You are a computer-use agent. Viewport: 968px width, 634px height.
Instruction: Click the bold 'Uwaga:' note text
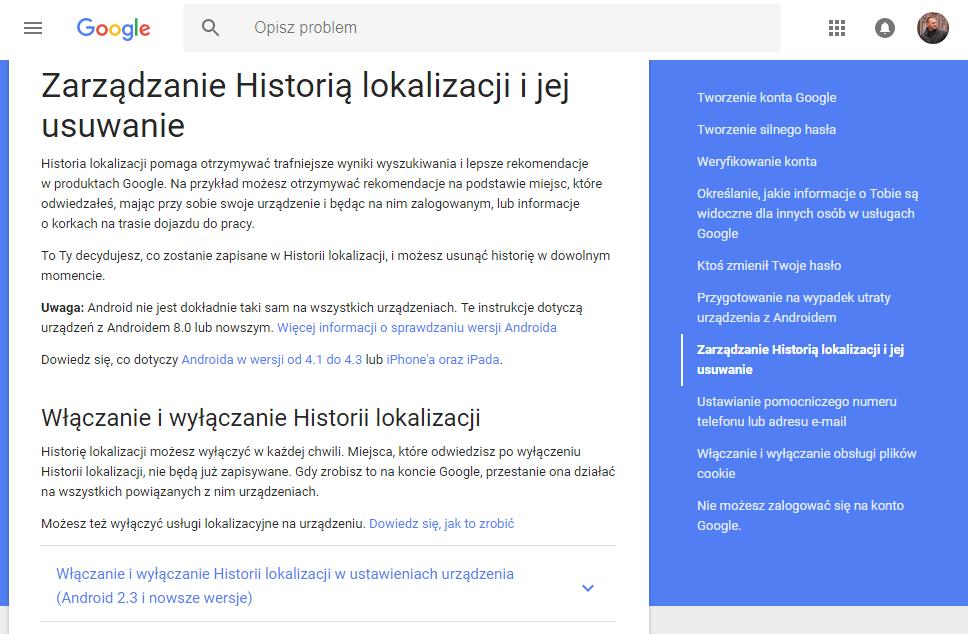62,307
